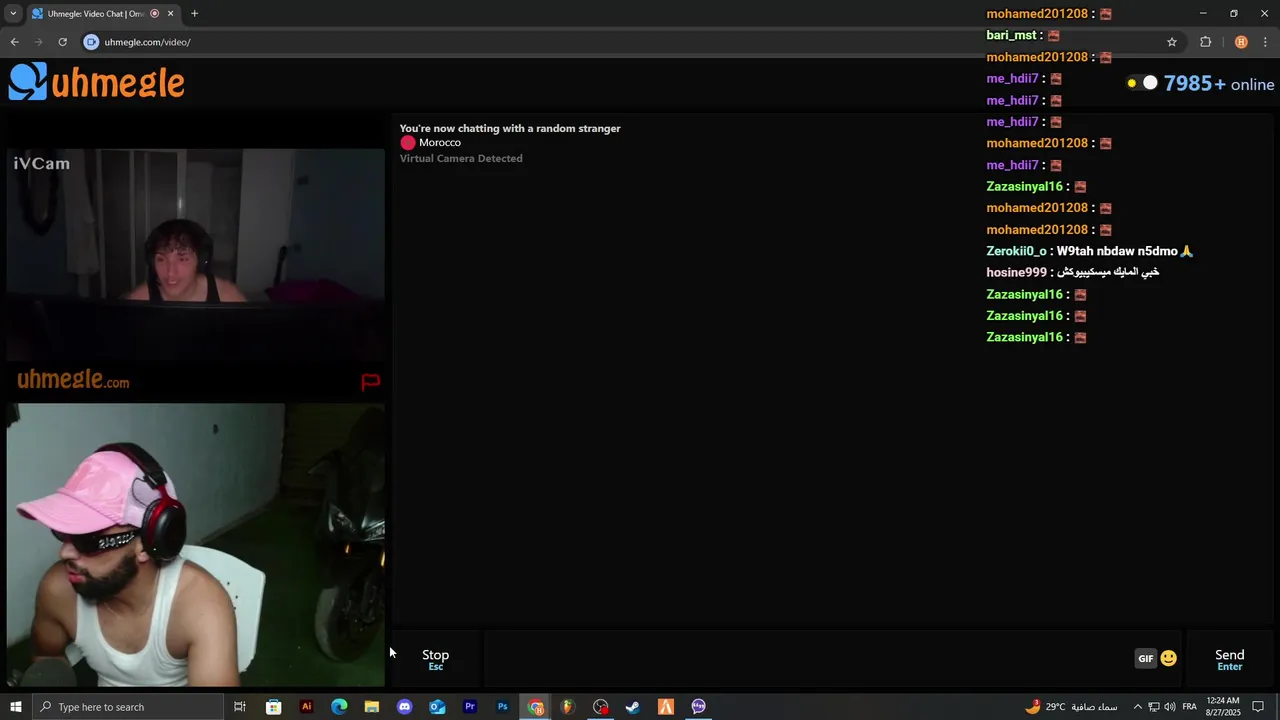
Task: Open the weather widget showing 29°C
Action: (1071, 707)
